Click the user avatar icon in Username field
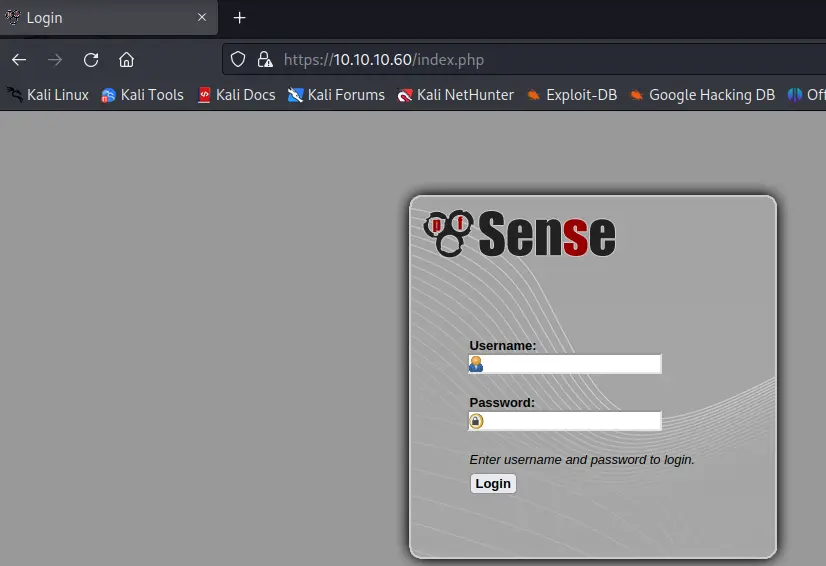This screenshot has width=826, height=566. (x=476, y=364)
